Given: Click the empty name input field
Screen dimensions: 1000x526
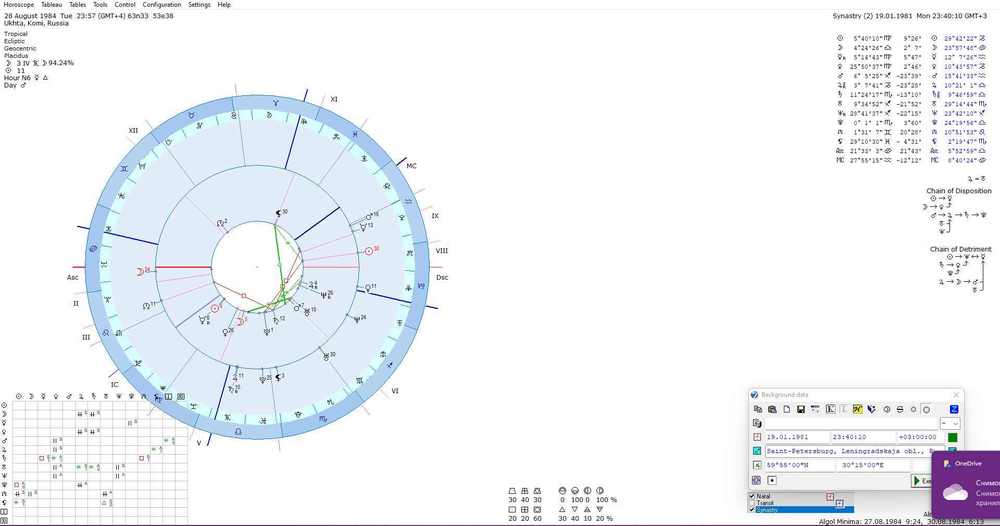Looking at the screenshot, I should (851, 423).
